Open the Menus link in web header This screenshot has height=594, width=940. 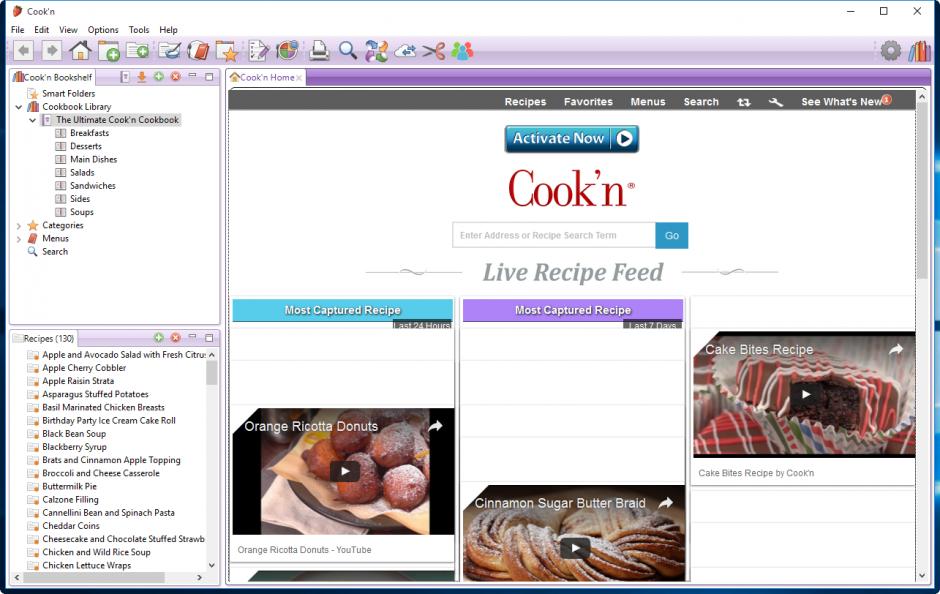647,102
